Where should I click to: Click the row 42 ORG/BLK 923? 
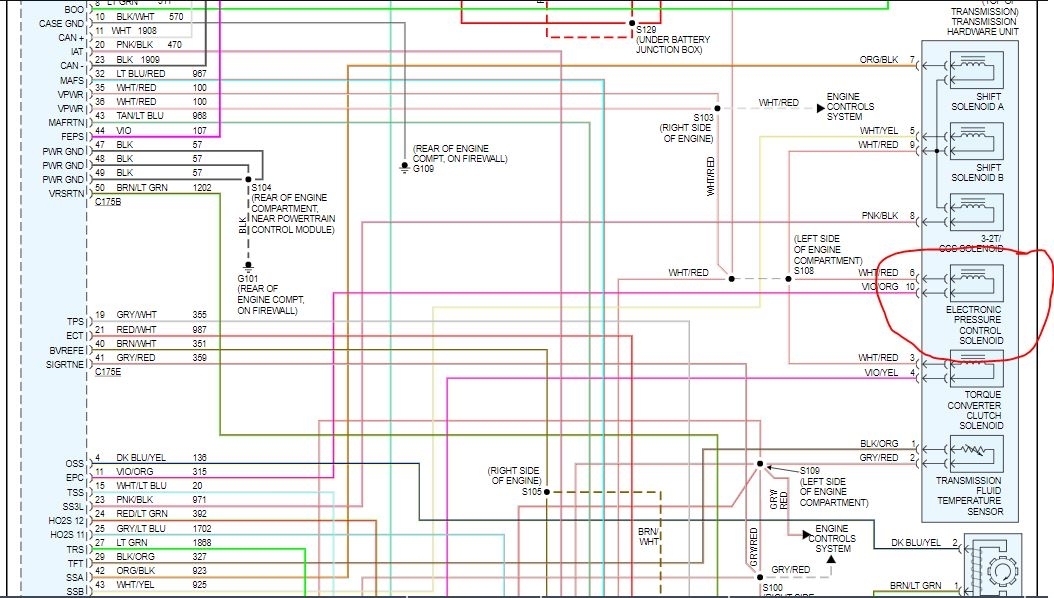click(x=151, y=570)
